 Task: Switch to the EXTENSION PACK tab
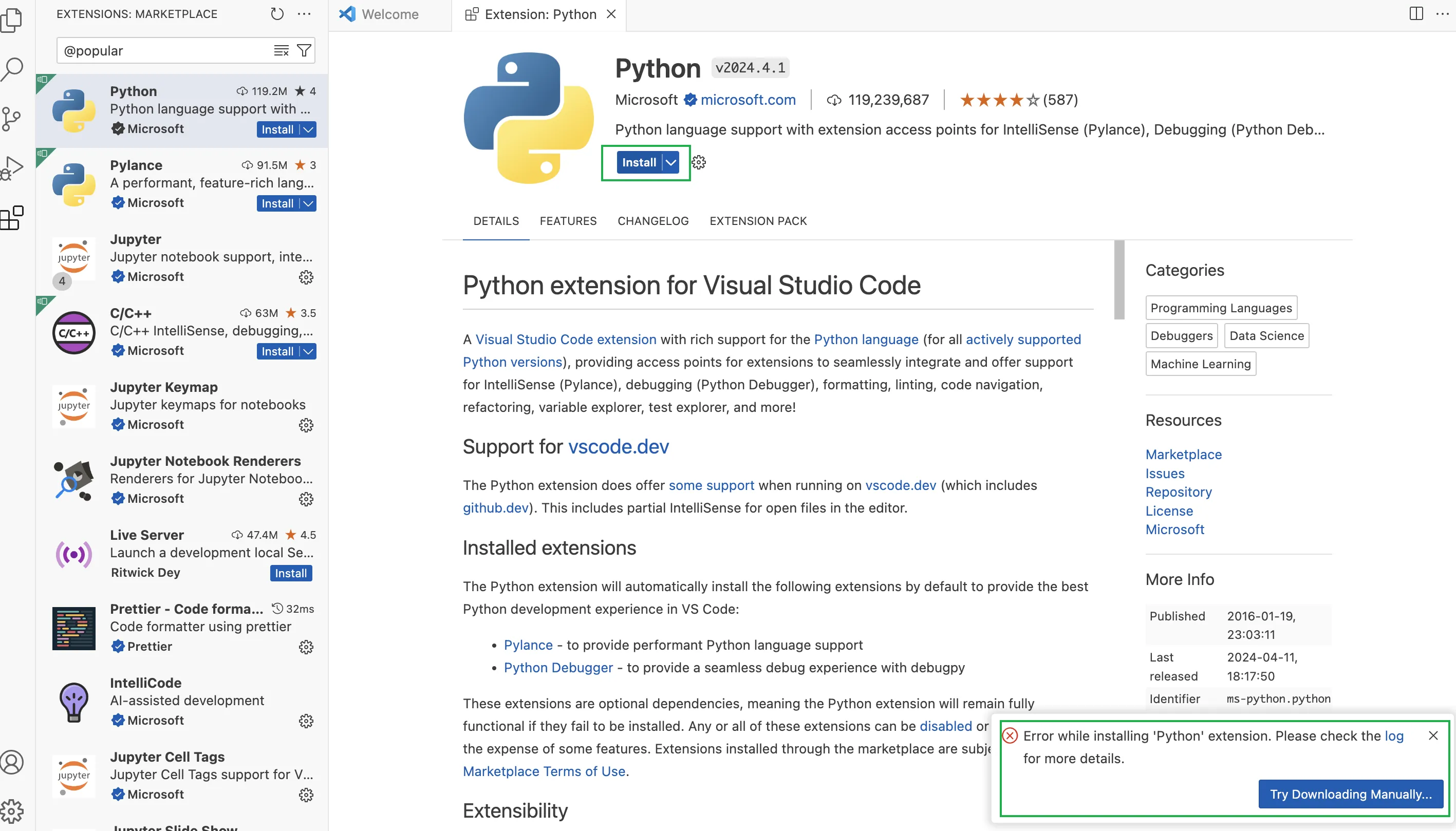pos(758,220)
